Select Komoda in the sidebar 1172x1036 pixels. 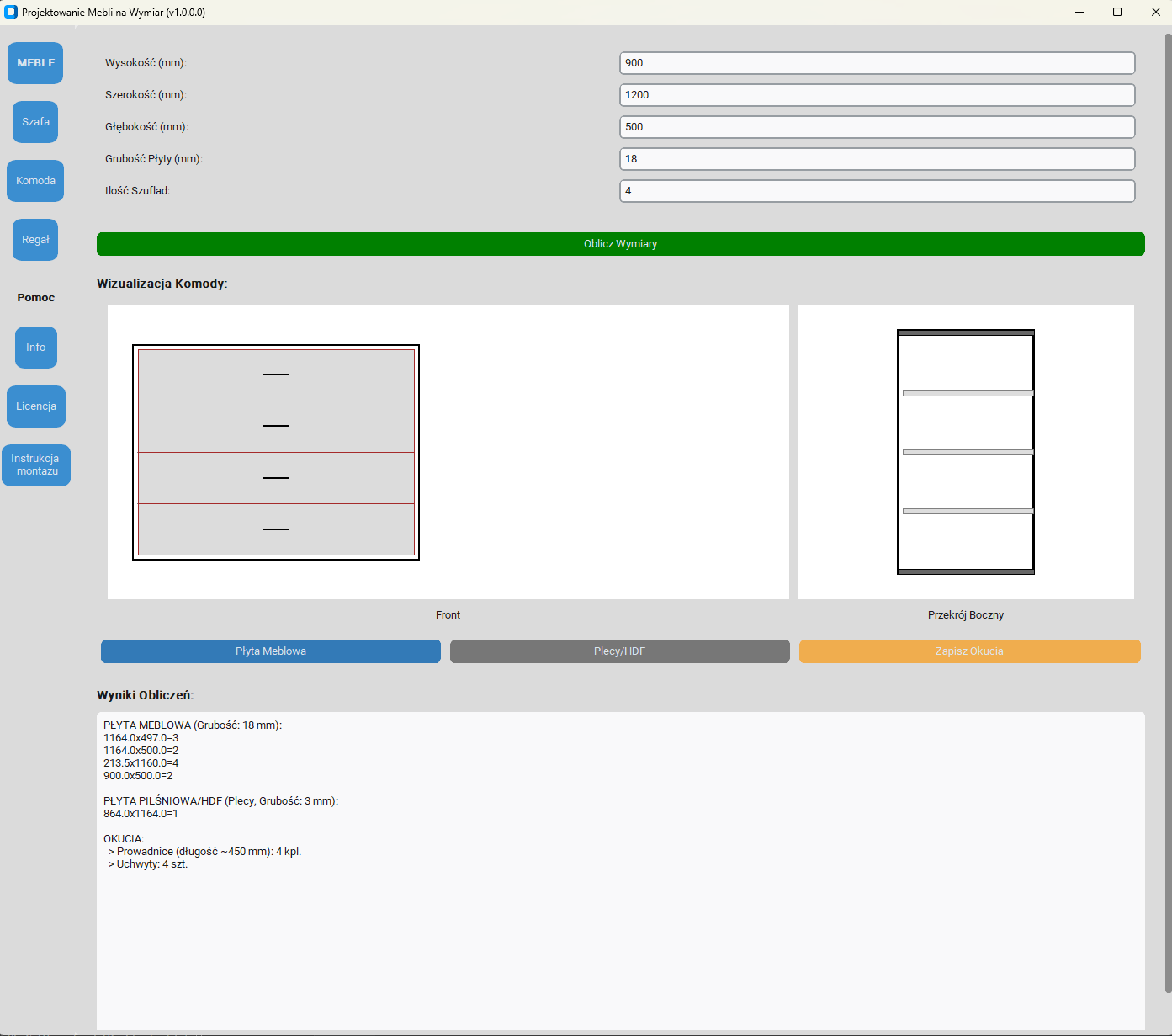35,181
